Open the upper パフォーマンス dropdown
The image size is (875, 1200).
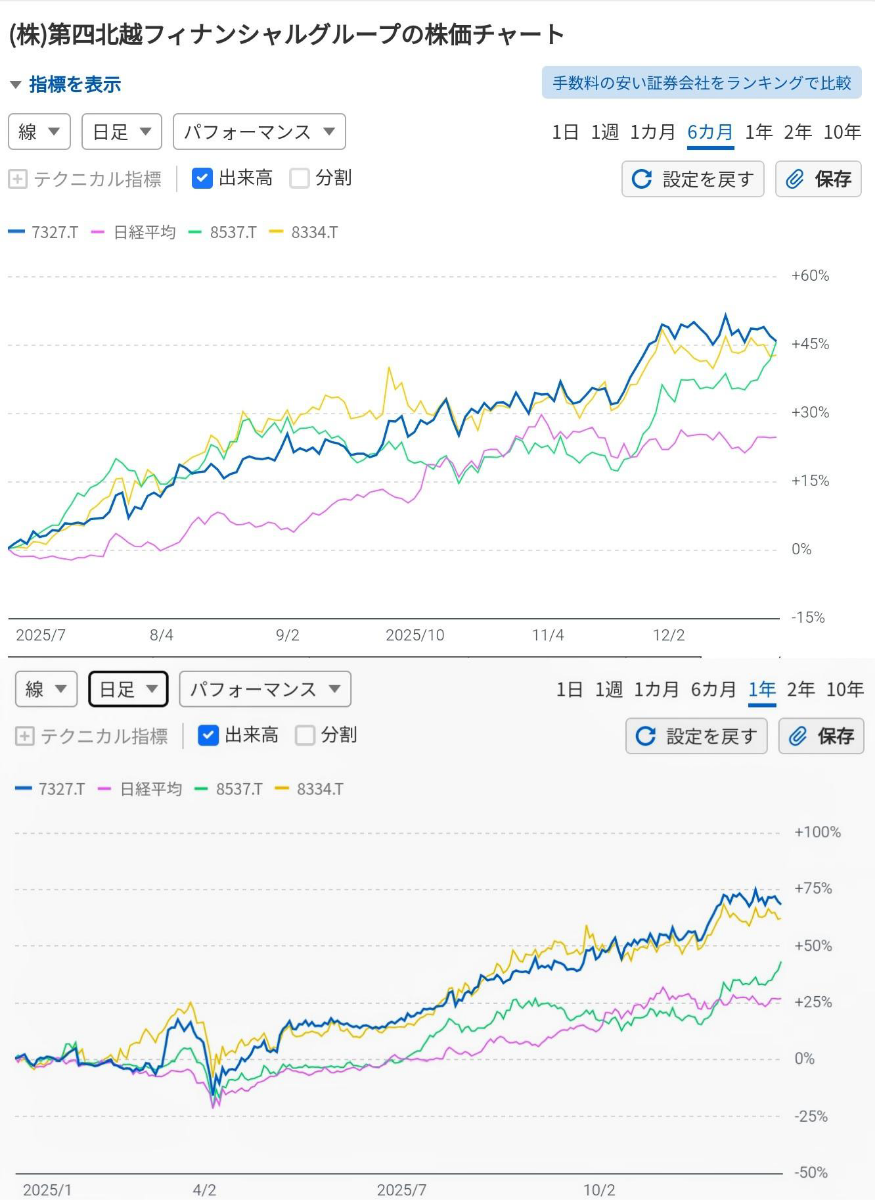(259, 132)
